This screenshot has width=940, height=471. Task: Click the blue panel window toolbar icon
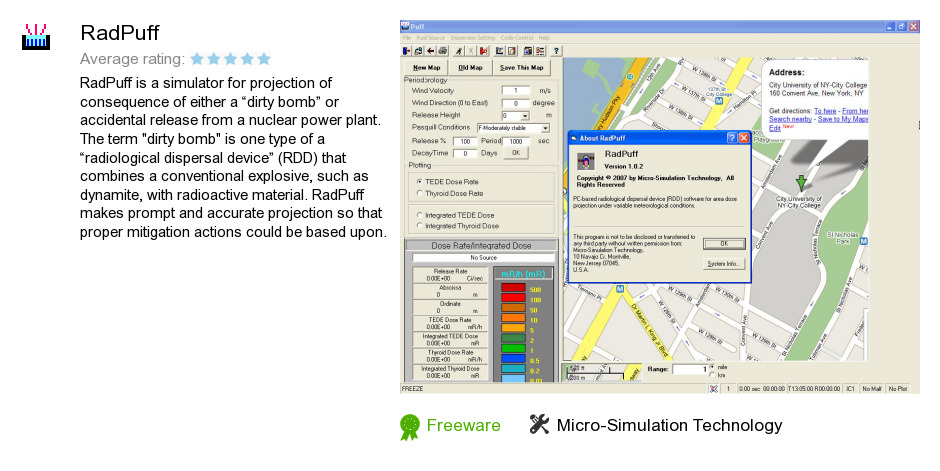(x=528, y=51)
